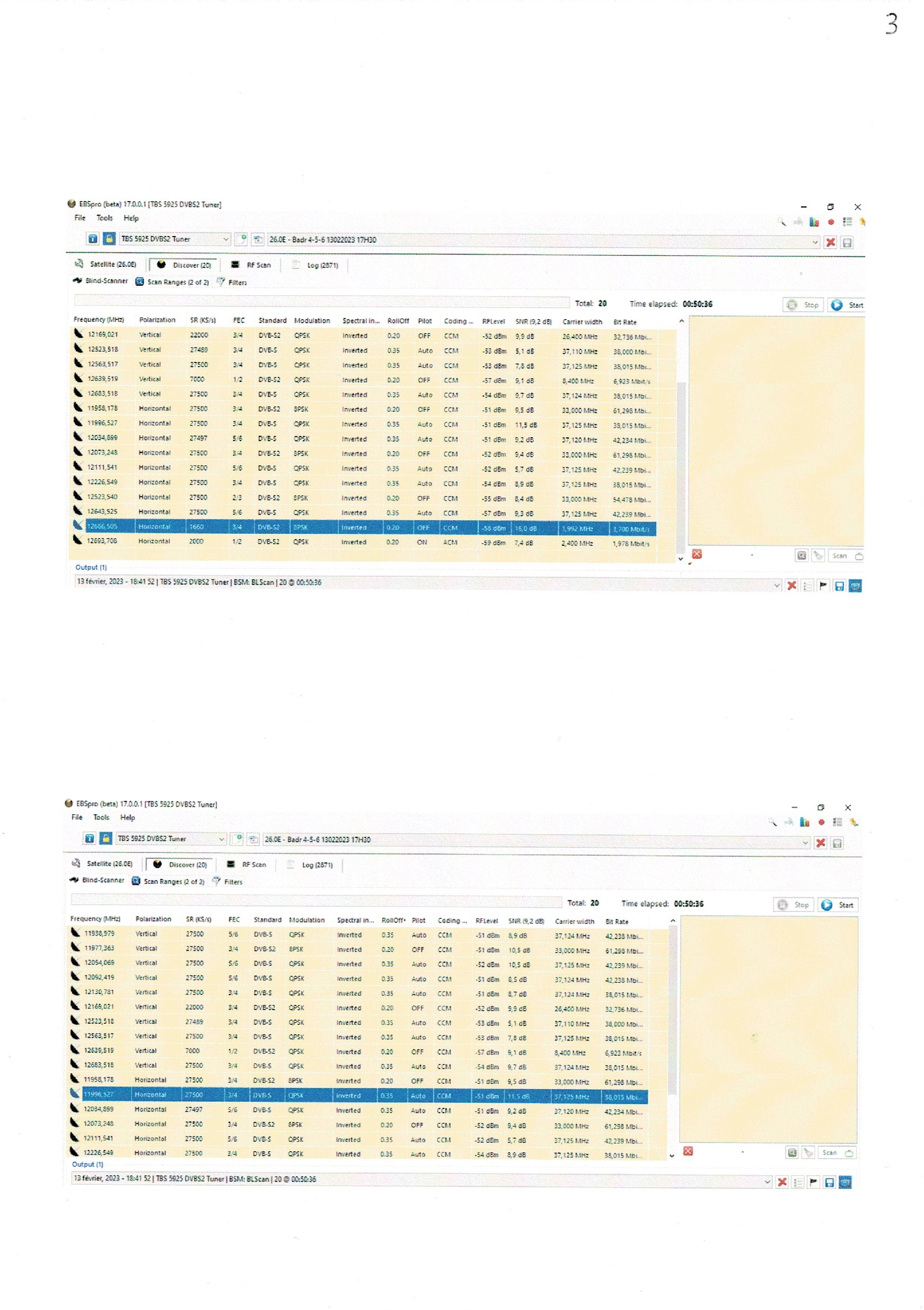The width and height of the screenshot is (924, 1310).
Task: Sort by Polarization column header in upper window
Action: click(157, 320)
